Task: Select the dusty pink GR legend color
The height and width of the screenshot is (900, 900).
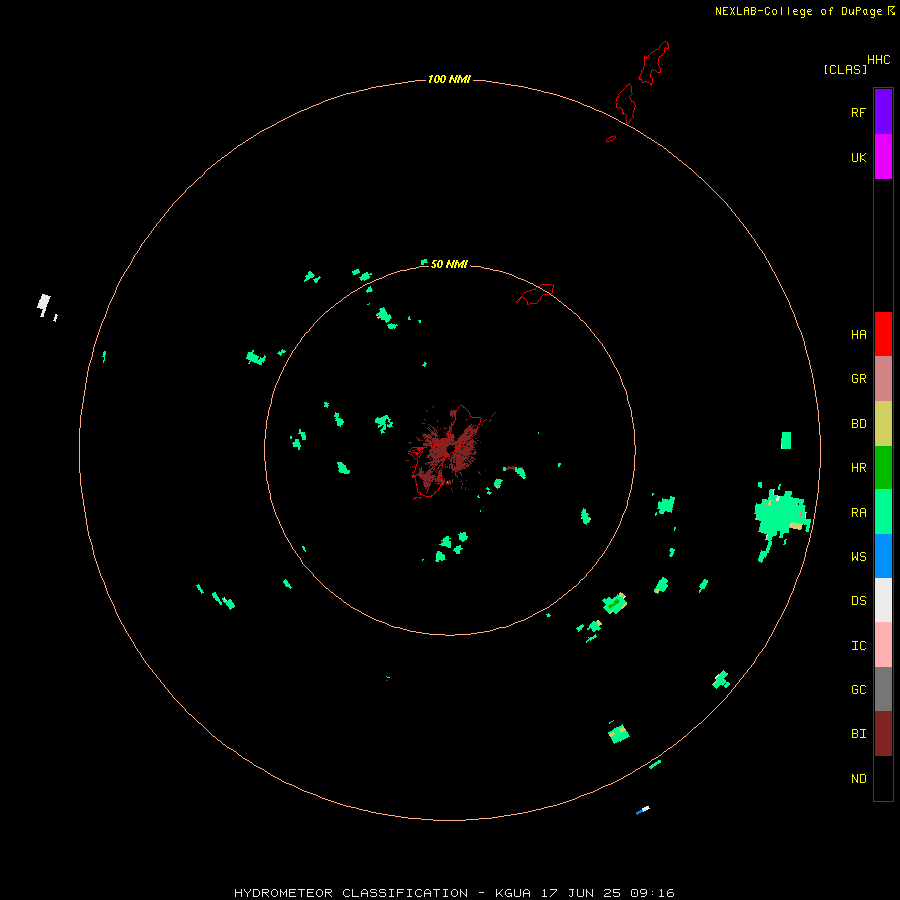Action: tap(883, 379)
